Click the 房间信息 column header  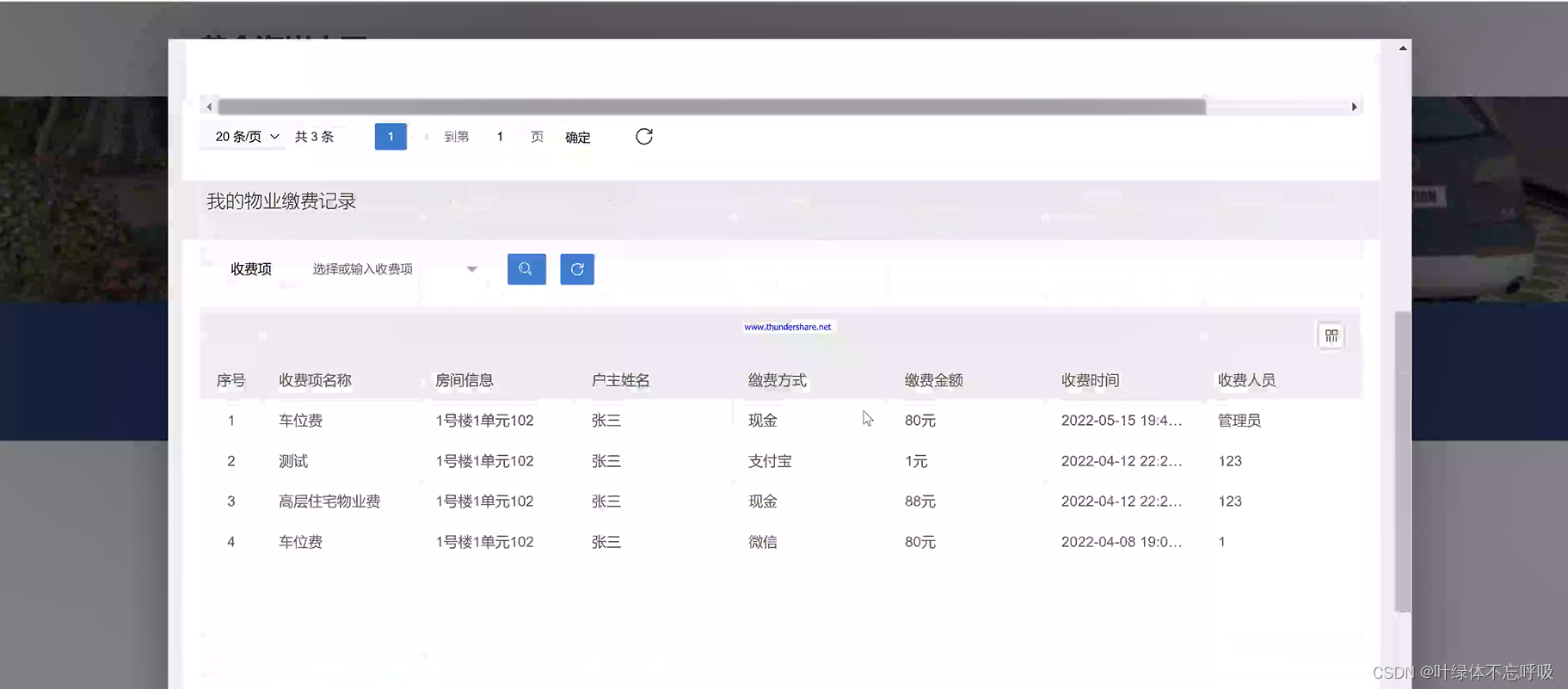464,380
